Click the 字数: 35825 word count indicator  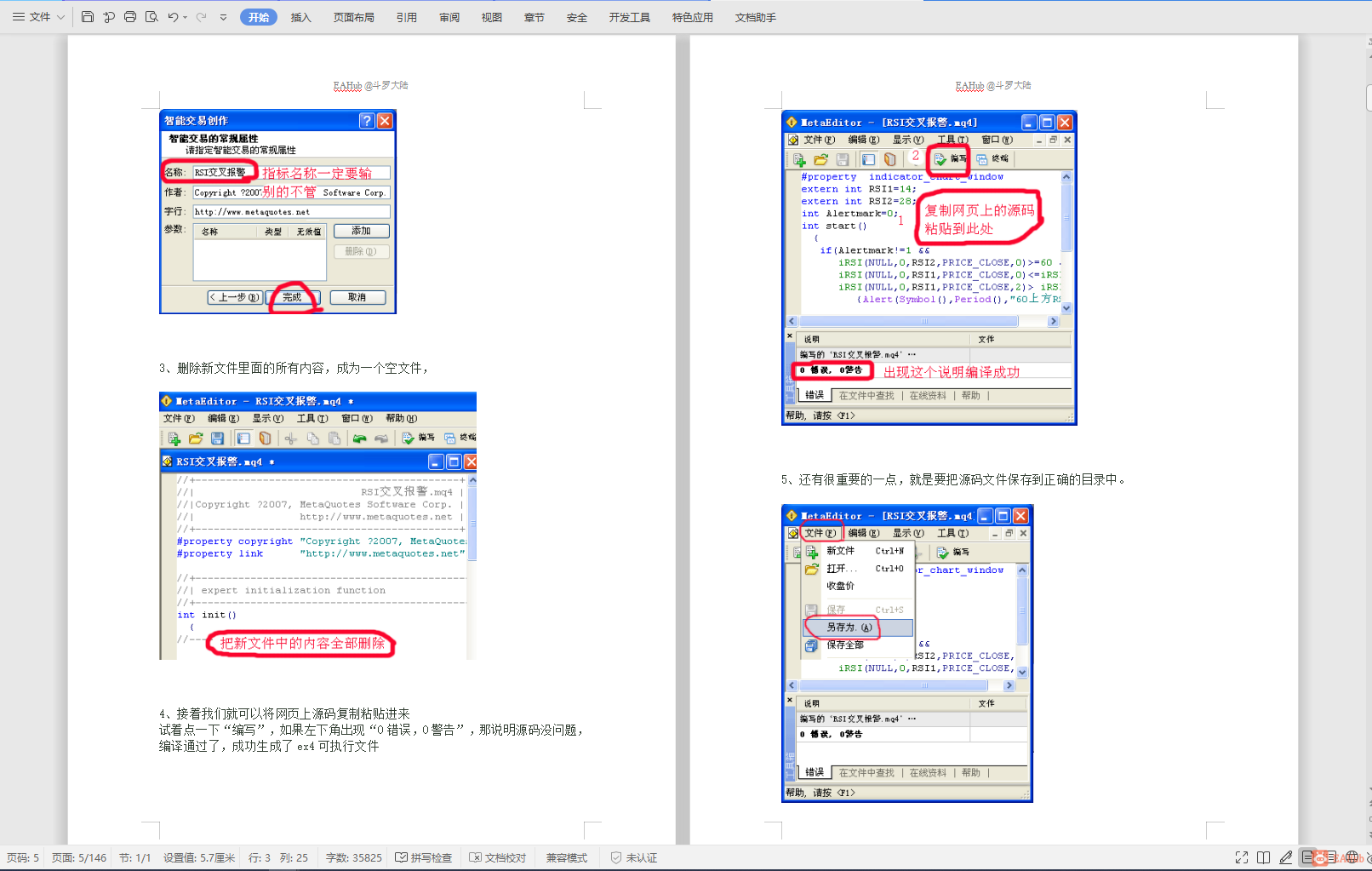[353, 857]
